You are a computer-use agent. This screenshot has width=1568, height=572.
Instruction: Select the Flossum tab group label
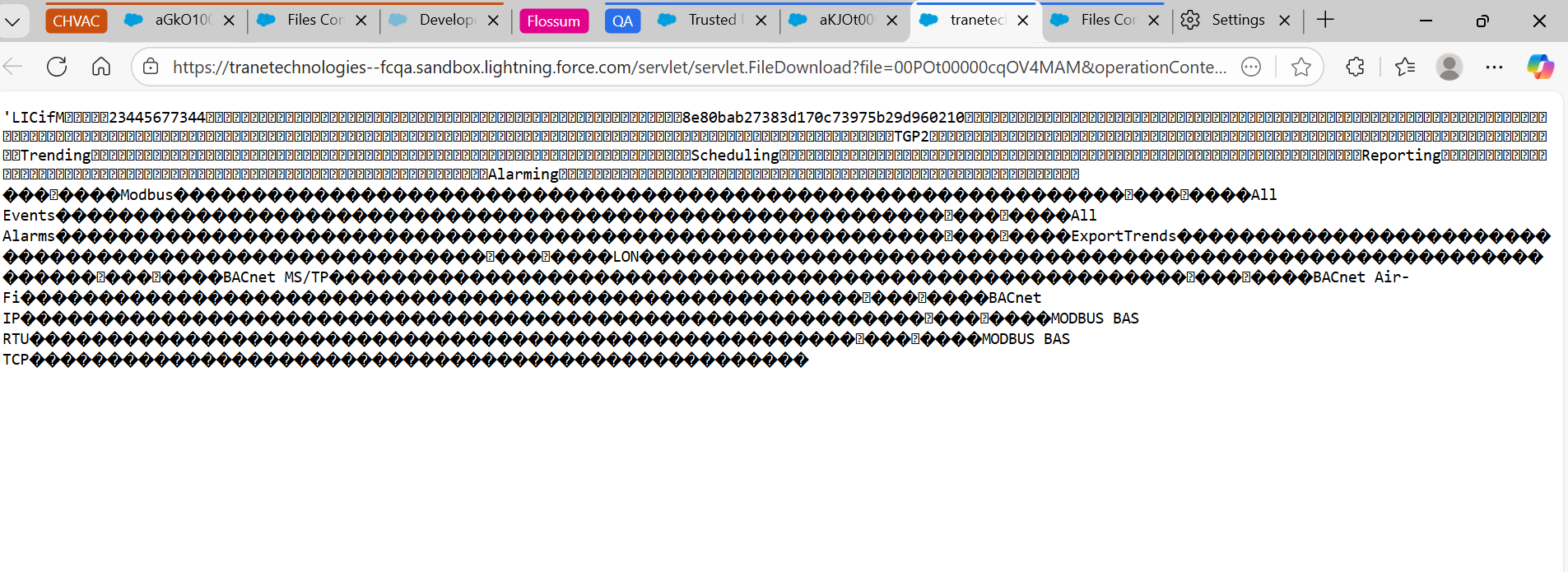point(554,21)
